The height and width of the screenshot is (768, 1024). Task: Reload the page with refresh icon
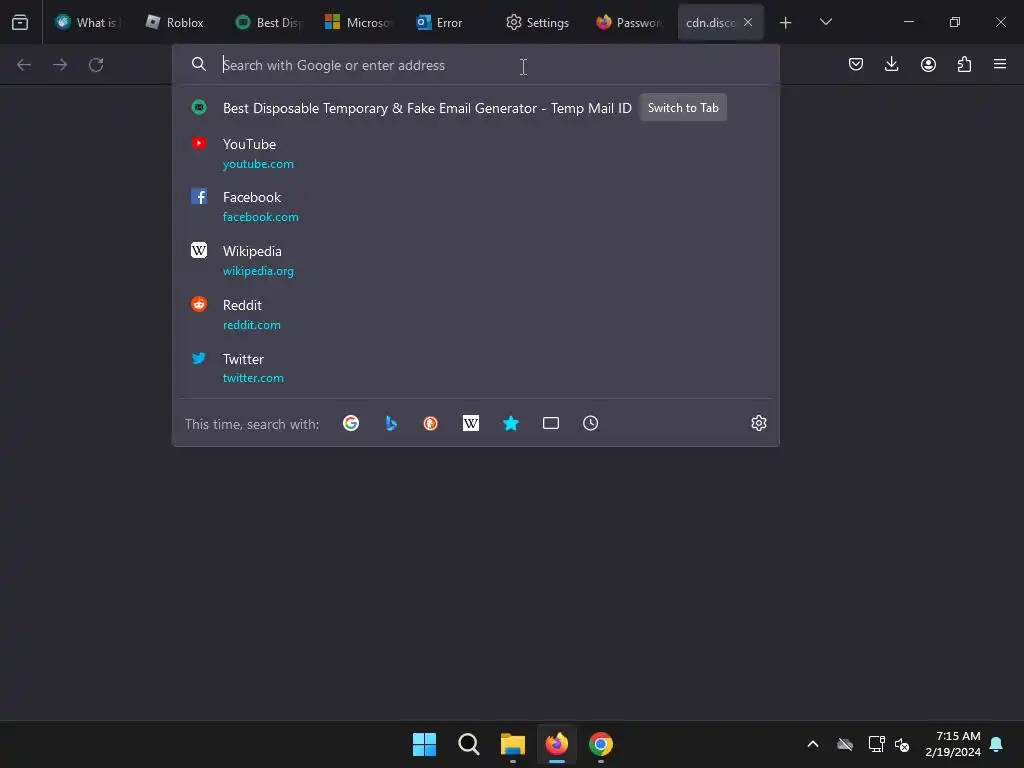(x=96, y=65)
